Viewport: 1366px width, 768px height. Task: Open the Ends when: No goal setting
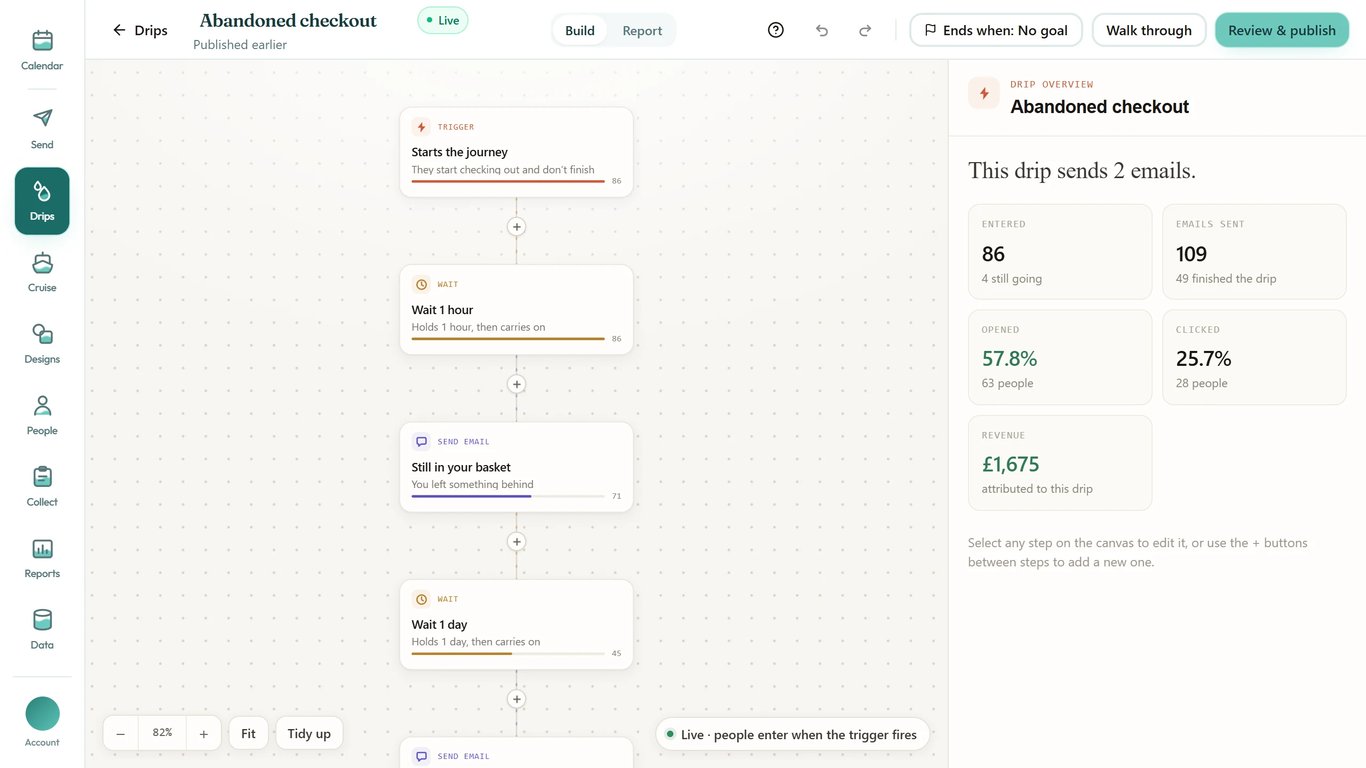pyautogui.click(x=996, y=30)
